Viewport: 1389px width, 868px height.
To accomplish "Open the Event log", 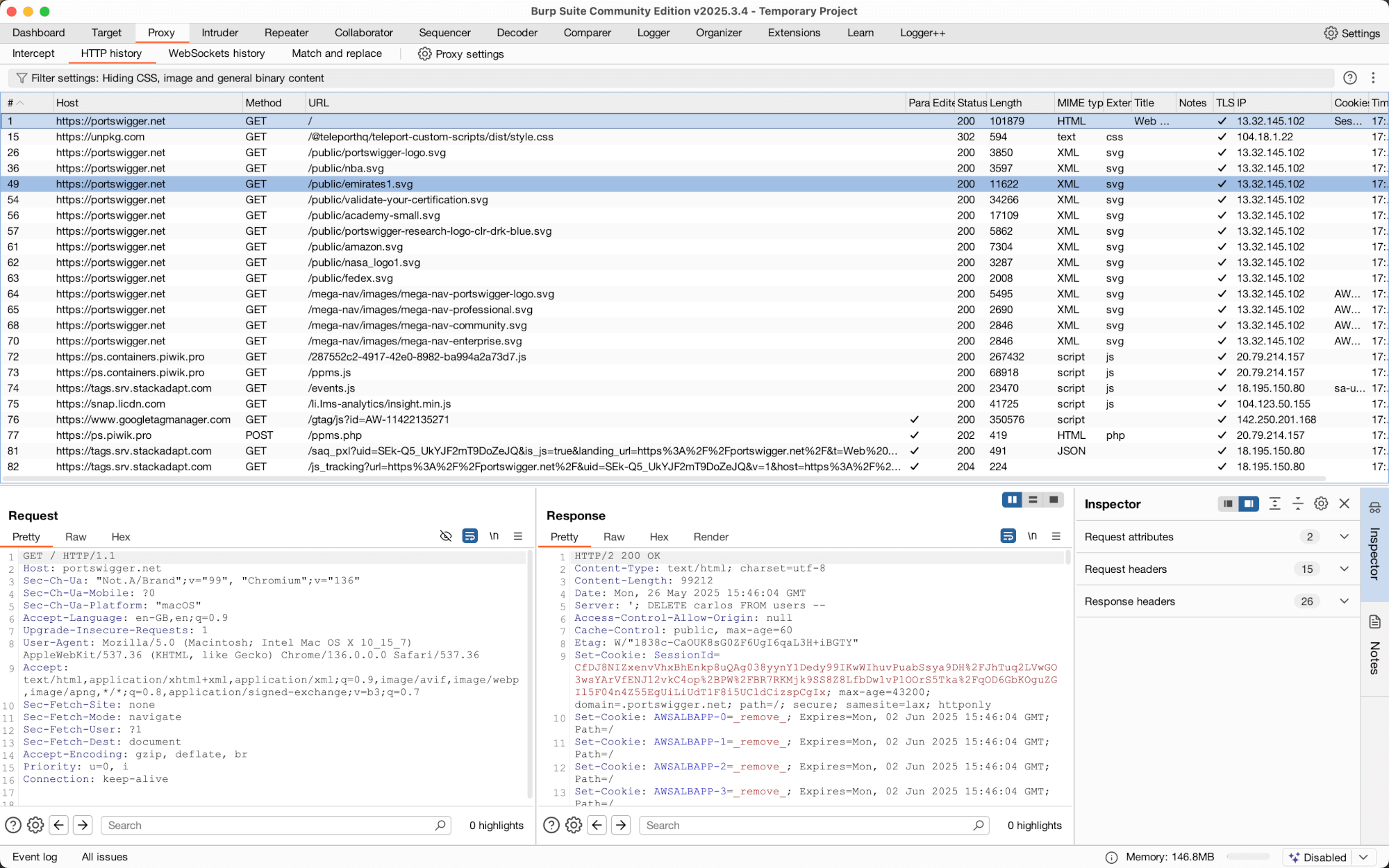I will coord(35,857).
